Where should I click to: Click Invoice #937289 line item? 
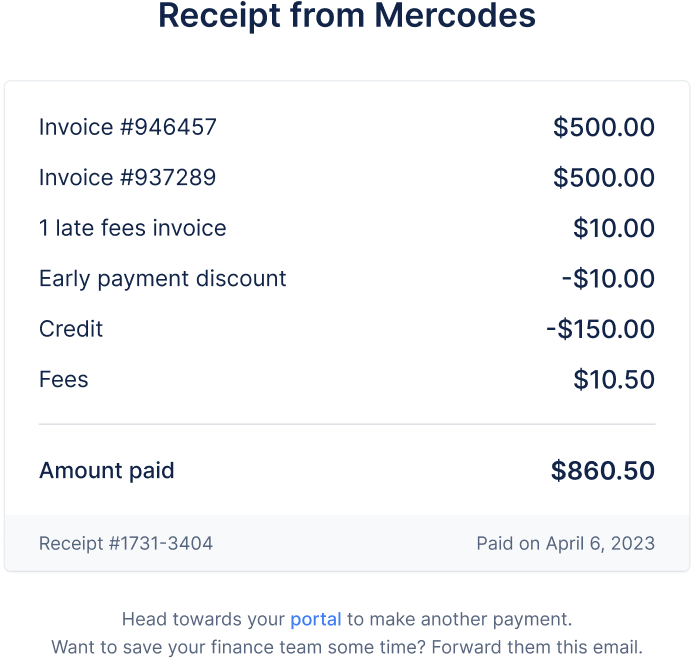click(x=127, y=177)
